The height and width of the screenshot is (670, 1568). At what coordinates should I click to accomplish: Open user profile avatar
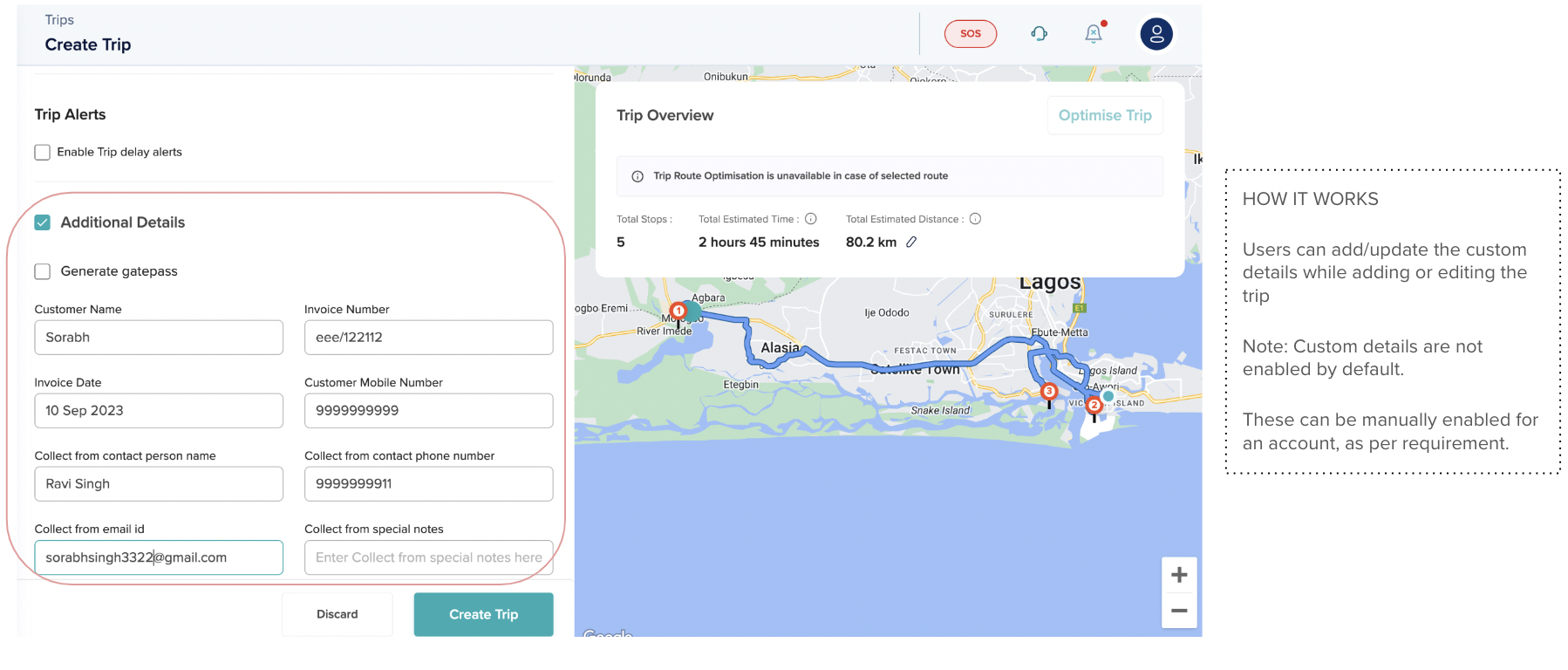[1156, 34]
